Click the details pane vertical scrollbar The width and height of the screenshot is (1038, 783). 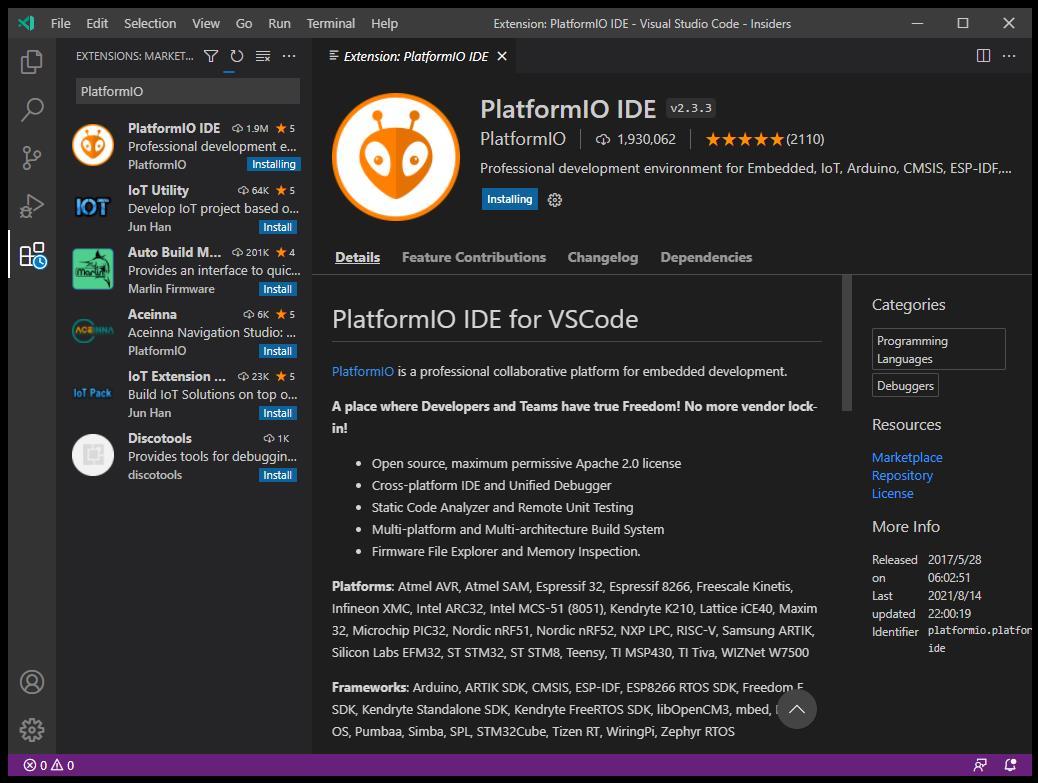(847, 343)
